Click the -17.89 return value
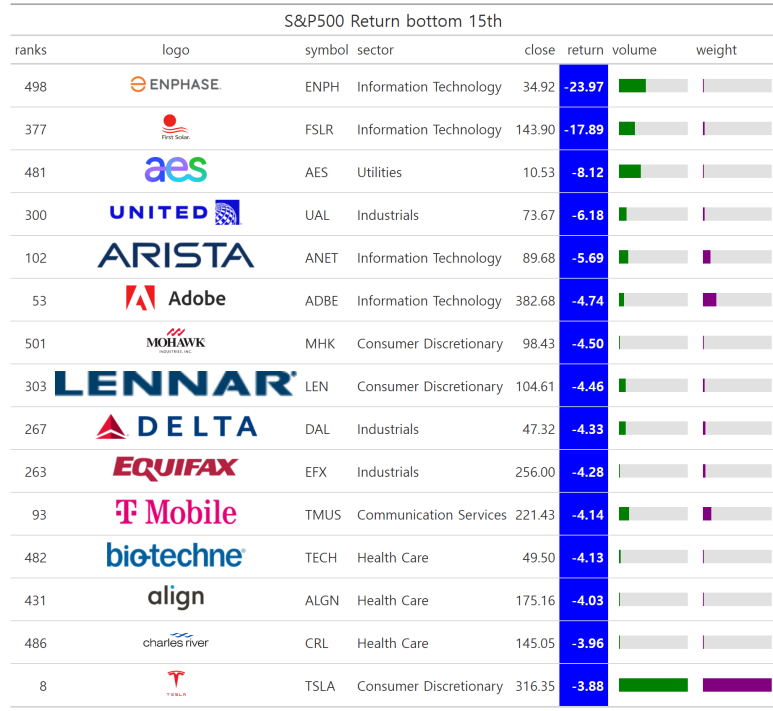The height and width of the screenshot is (711, 773). (584, 130)
